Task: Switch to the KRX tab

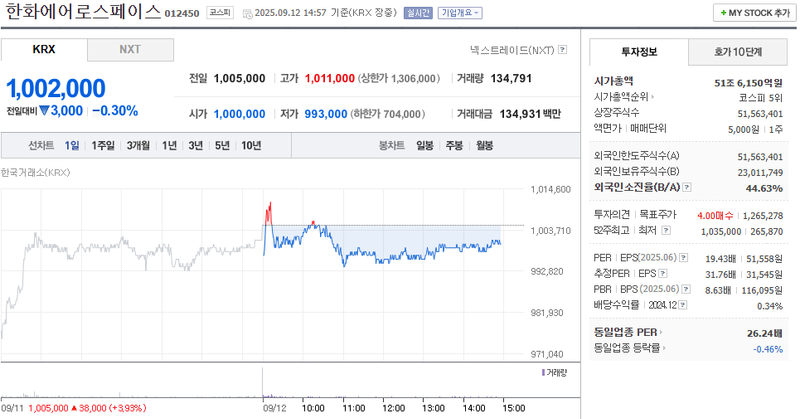Action: (x=44, y=50)
